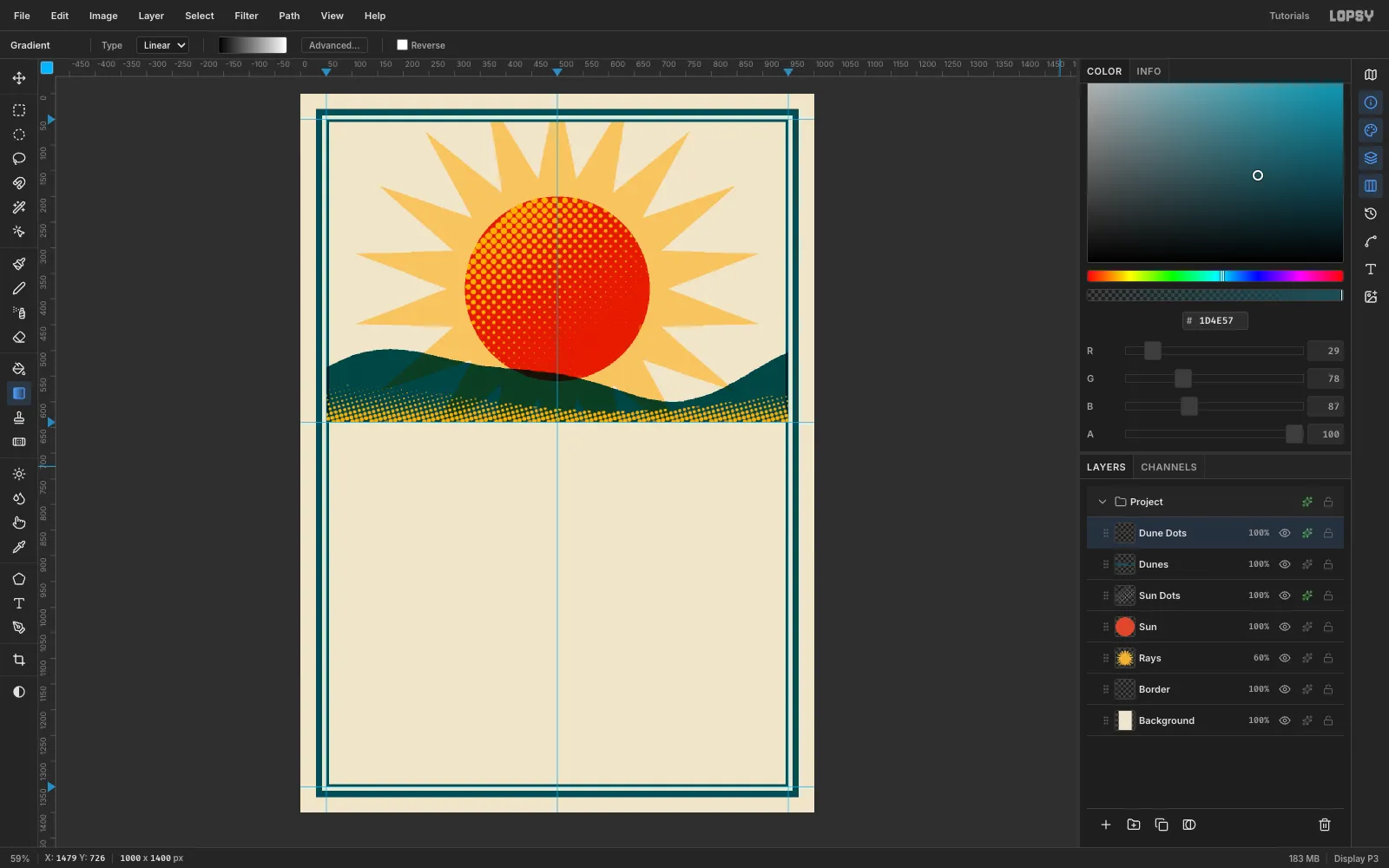Open the Select menu
1389x868 pixels.
[200, 16]
